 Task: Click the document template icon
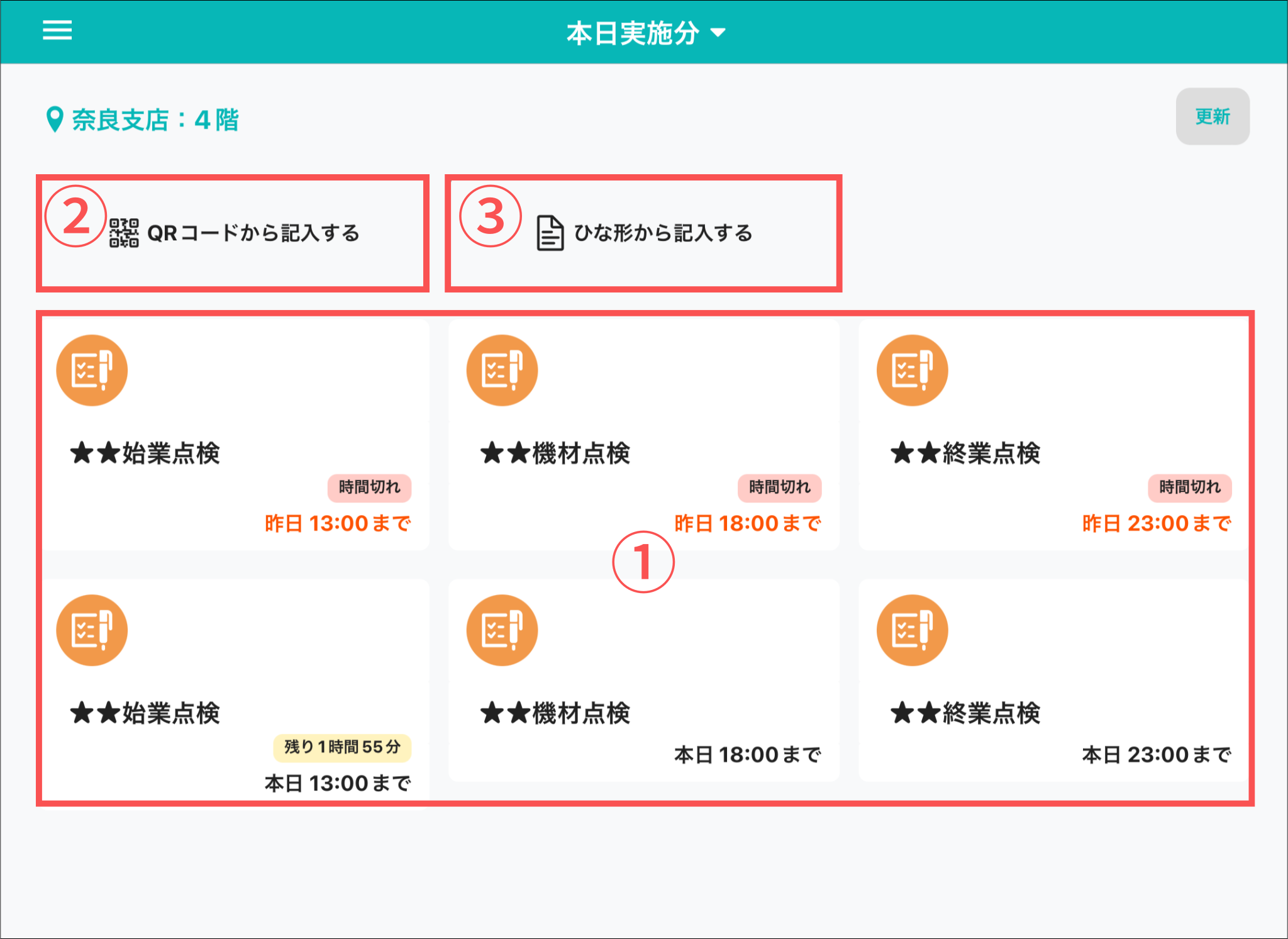(550, 233)
